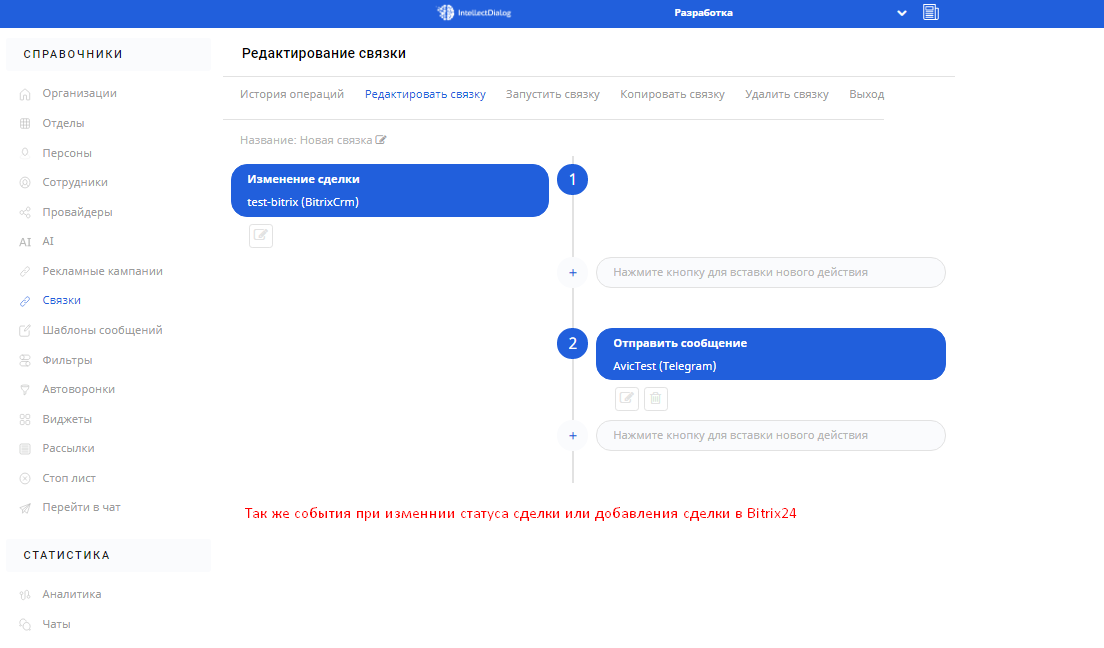Click the Виджеты icon in sidebar
The image size is (1104, 648).
click(25, 419)
